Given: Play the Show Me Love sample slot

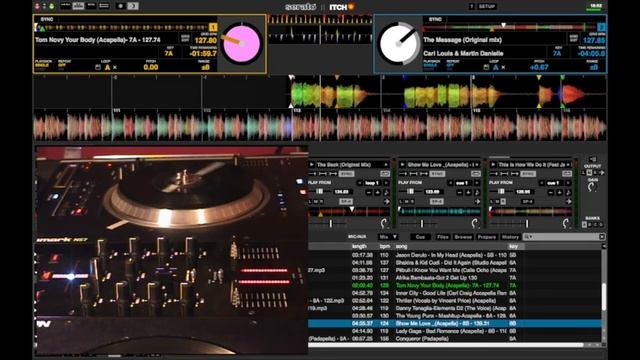Looking at the screenshot, I should click(403, 164).
